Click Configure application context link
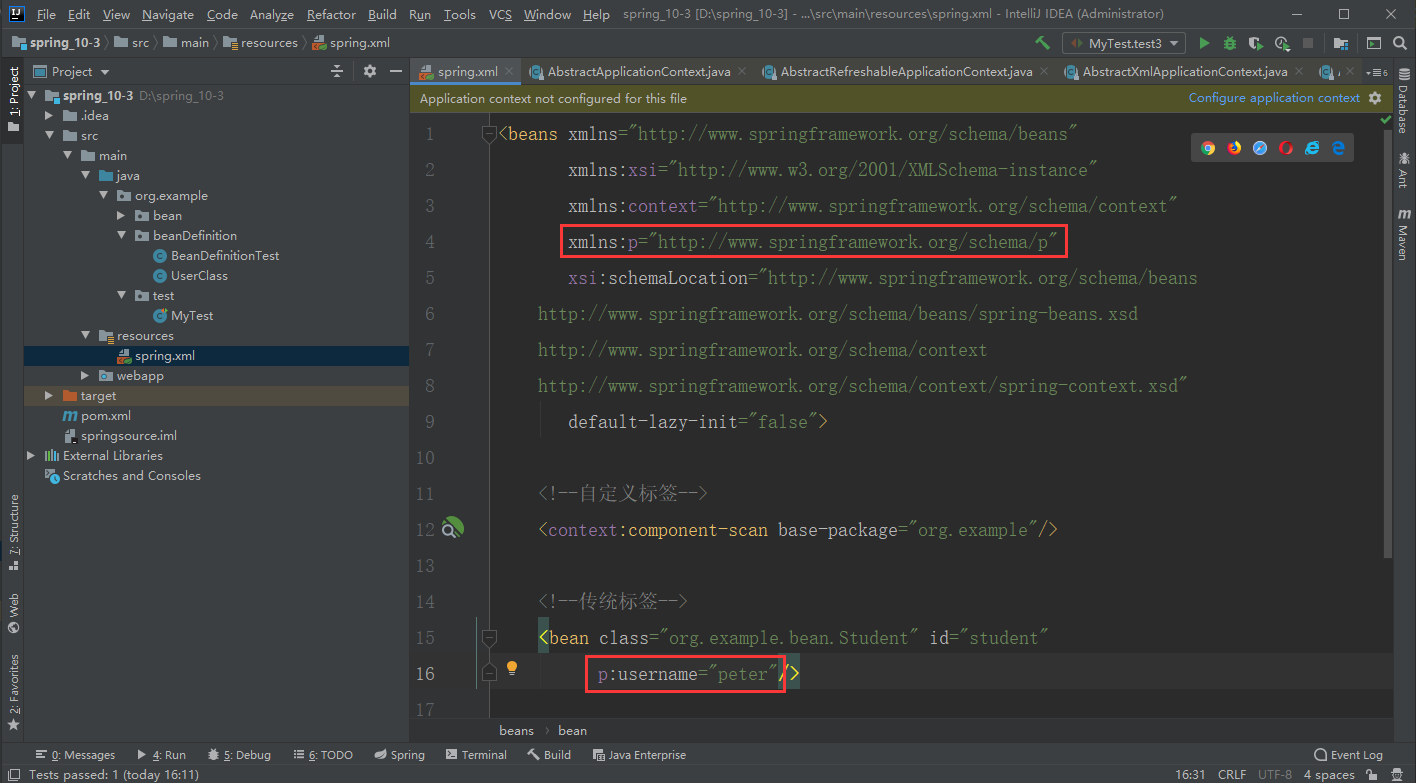The image size is (1416, 783). pyautogui.click(x=1273, y=98)
